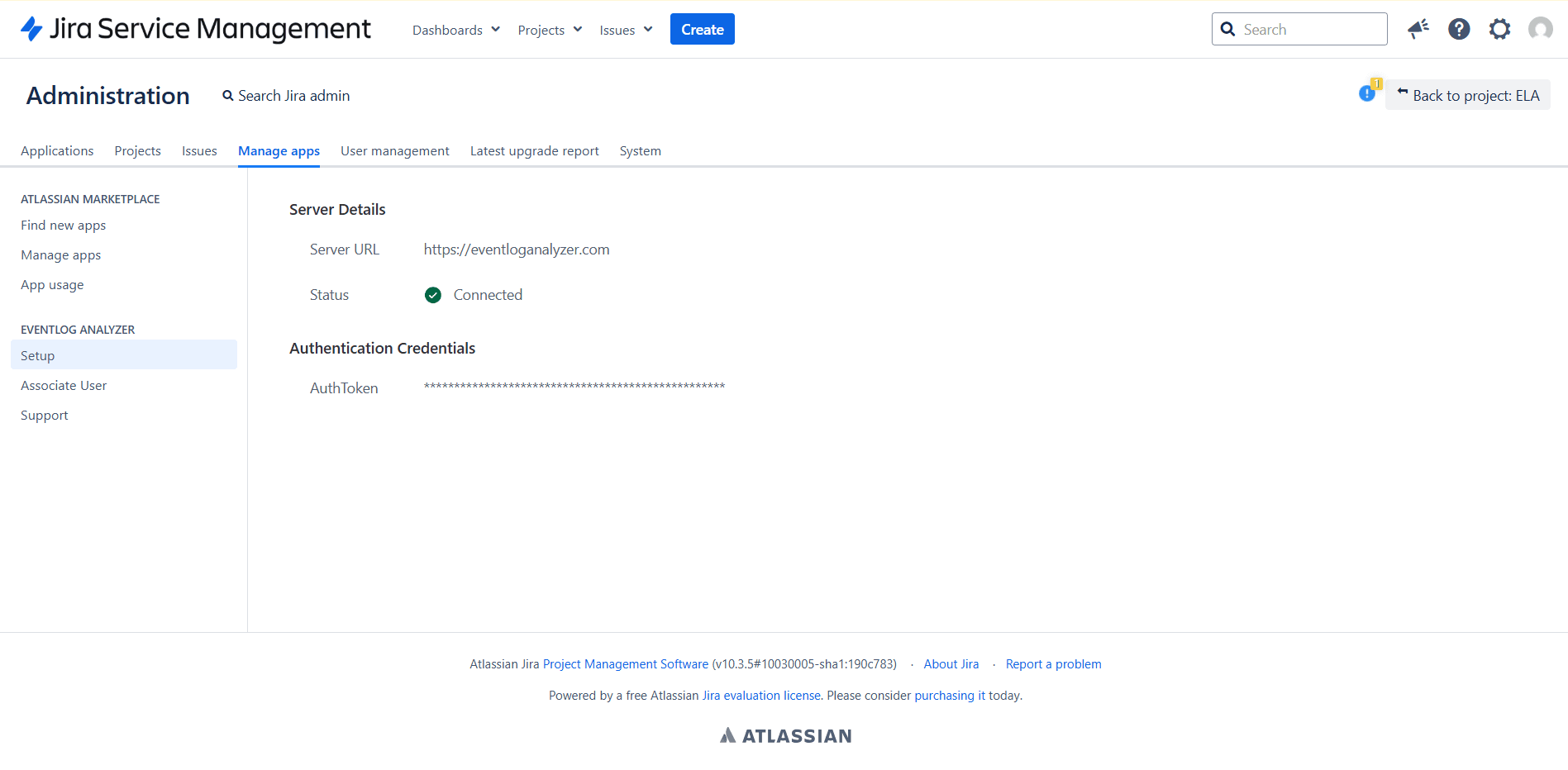The image size is (1568, 770).
Task: Open the feedback megaphone icon
Action: pos(1418,29)
